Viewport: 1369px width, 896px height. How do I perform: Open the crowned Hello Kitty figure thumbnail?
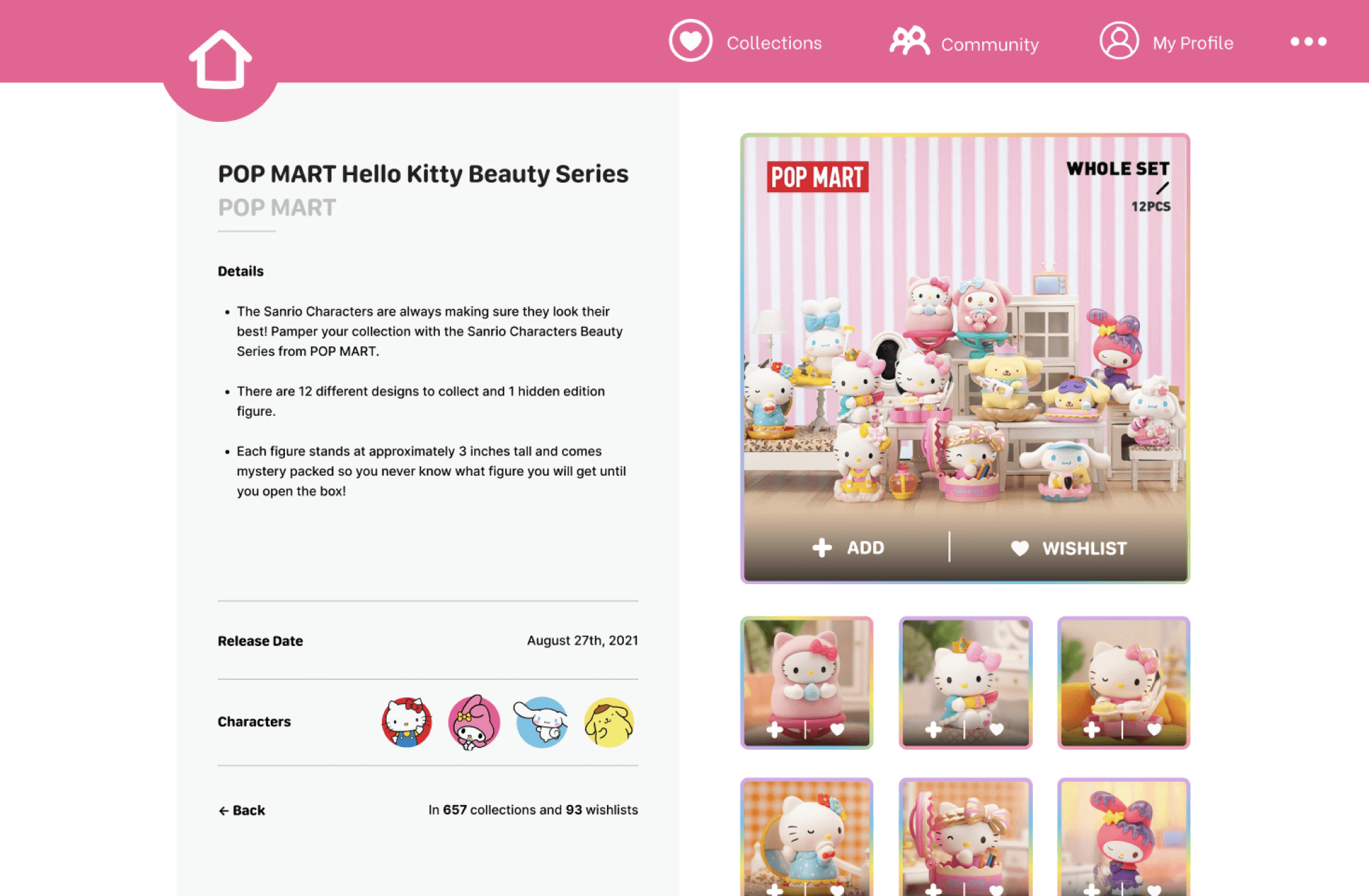point(965,682)
